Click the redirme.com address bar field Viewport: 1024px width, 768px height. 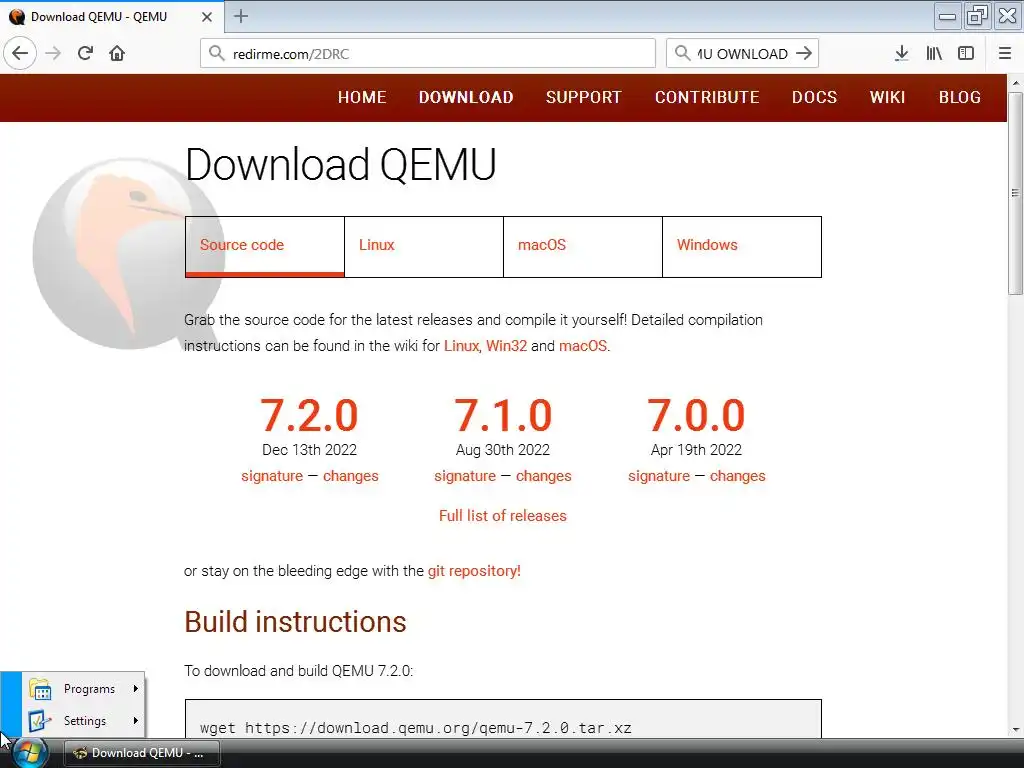[428, 54]
